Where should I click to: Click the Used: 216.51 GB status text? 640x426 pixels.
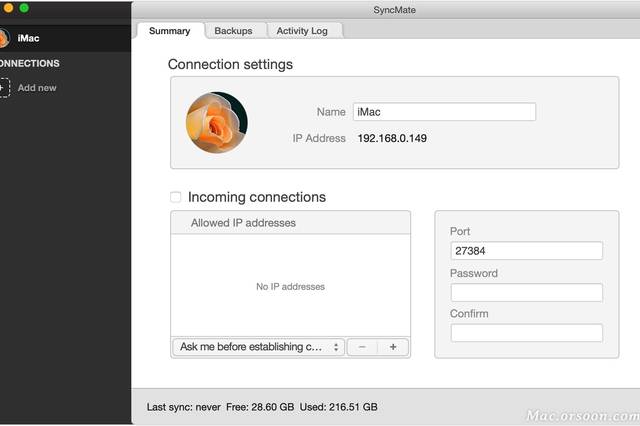coord(339,407)
